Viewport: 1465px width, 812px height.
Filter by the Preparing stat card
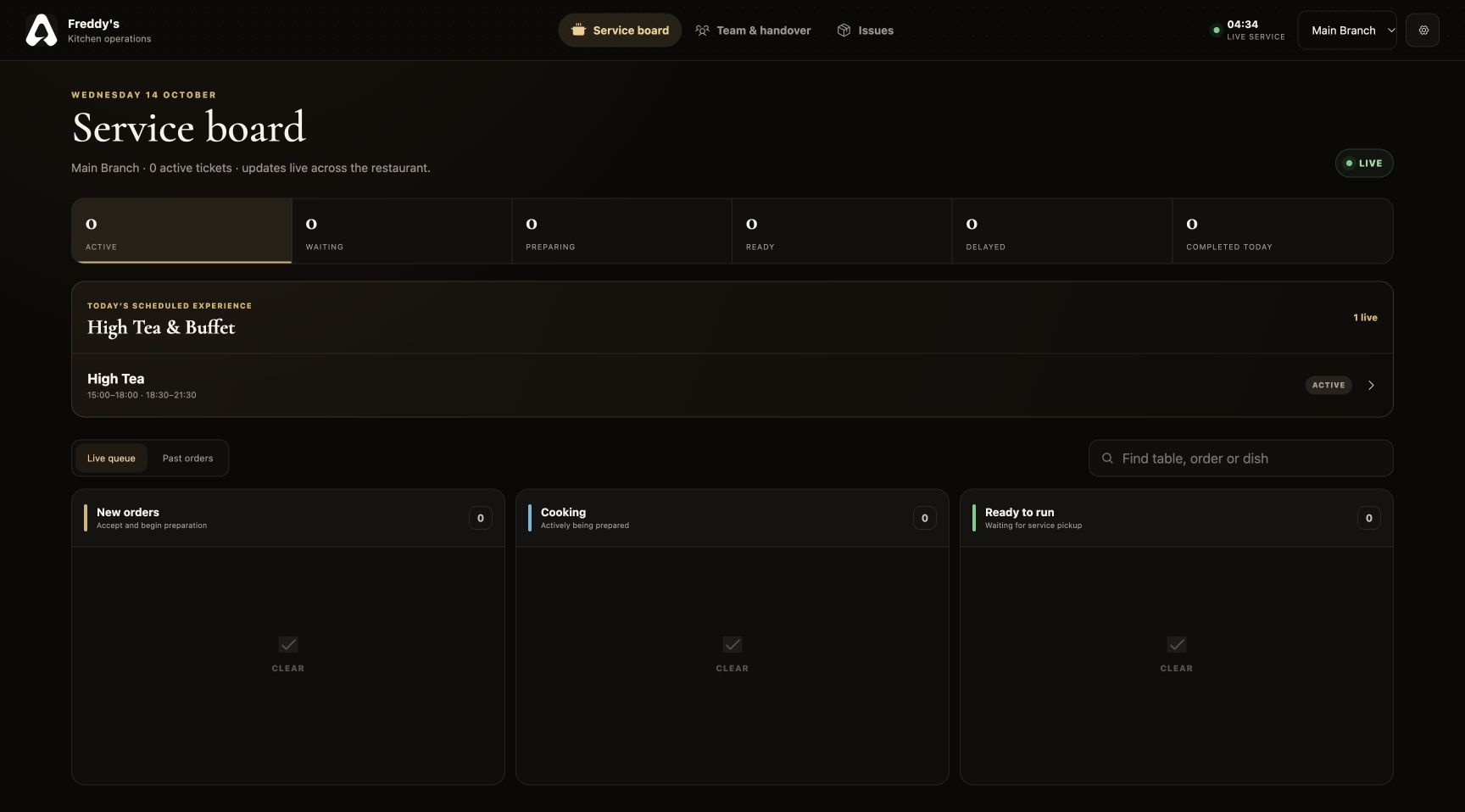click(622, 231)
